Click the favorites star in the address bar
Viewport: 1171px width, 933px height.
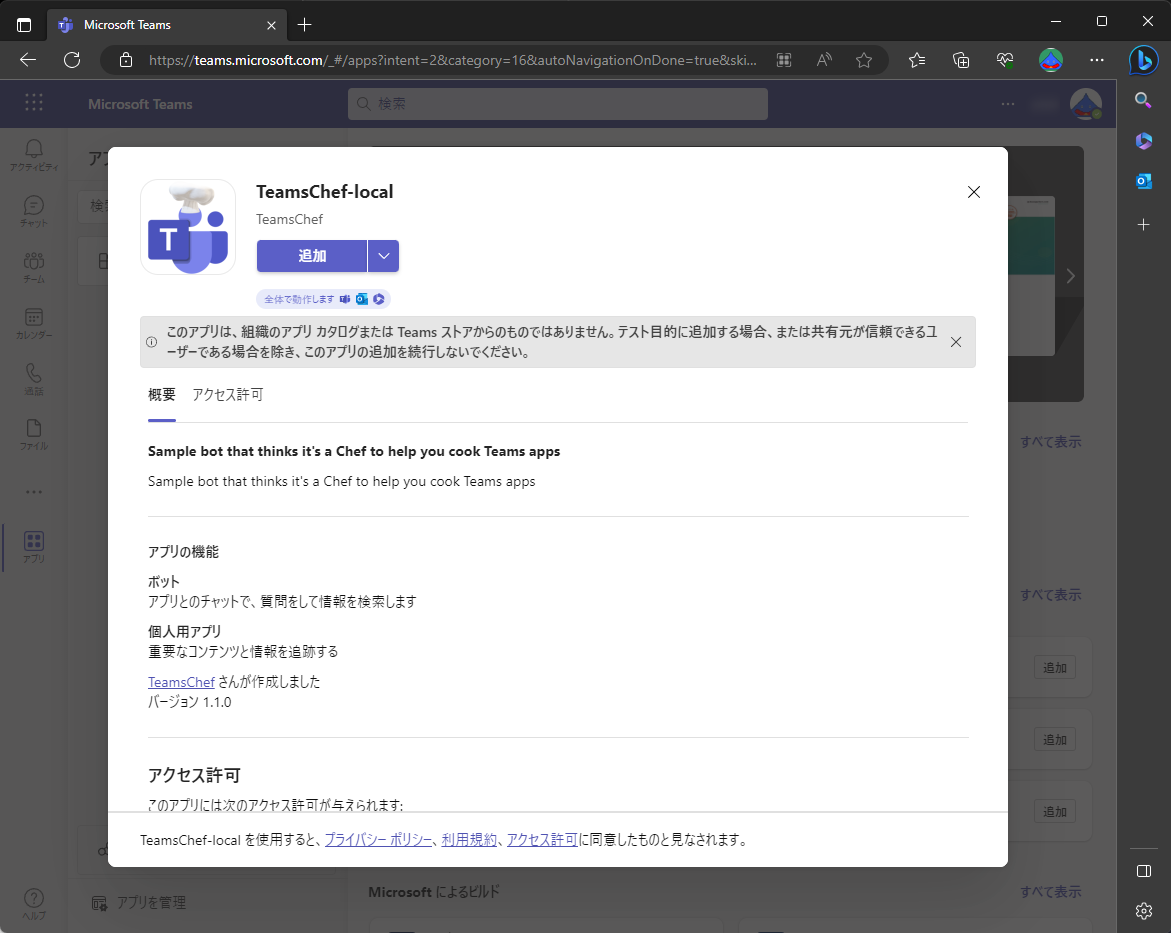[x=864, y=60]
